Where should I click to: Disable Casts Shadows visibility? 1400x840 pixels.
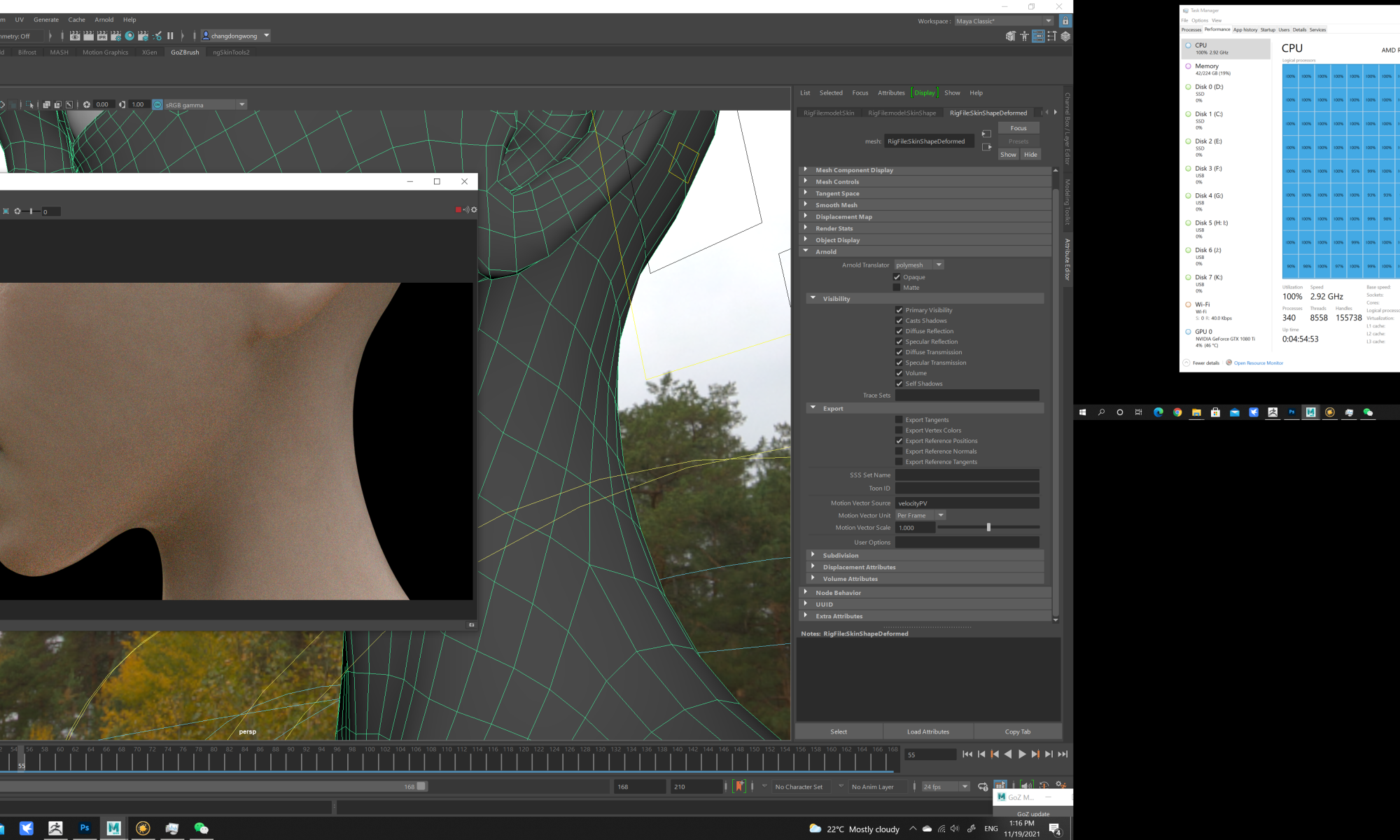click(899, 321)
